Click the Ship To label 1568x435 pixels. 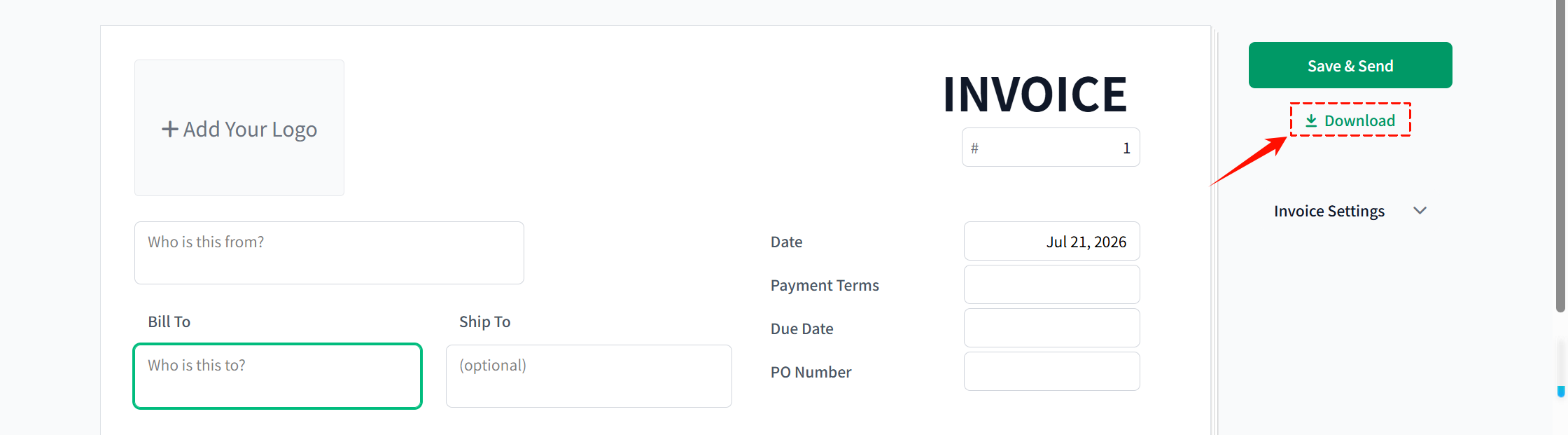(x=484, y=322)
